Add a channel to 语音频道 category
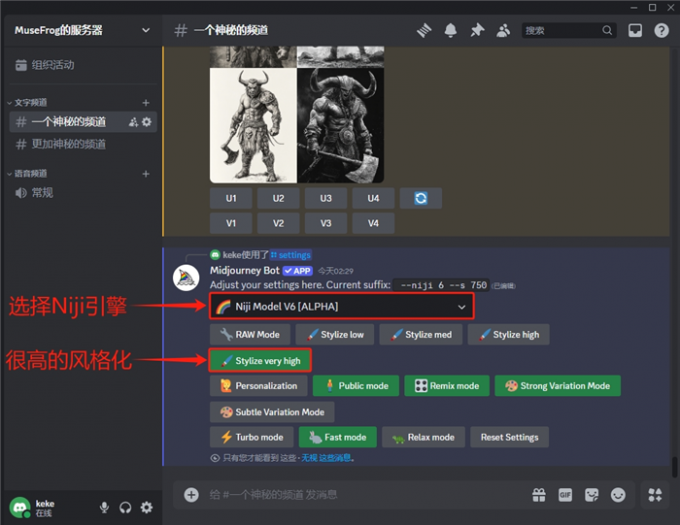The image size is (680, 525). 146,174
